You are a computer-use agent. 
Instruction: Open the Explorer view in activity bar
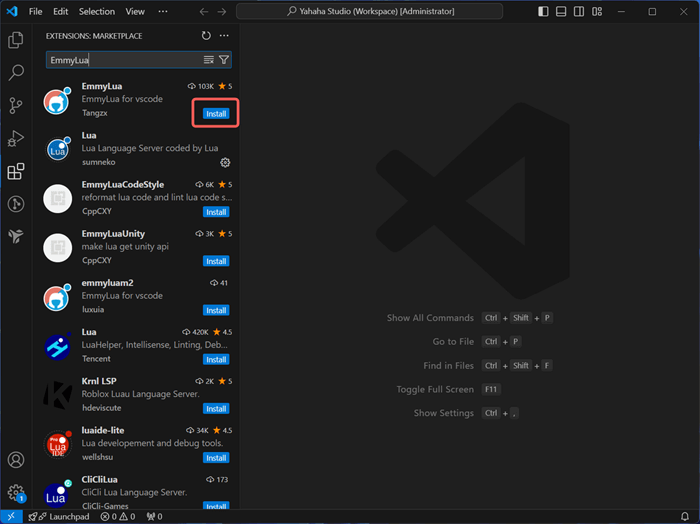(16, 40)
